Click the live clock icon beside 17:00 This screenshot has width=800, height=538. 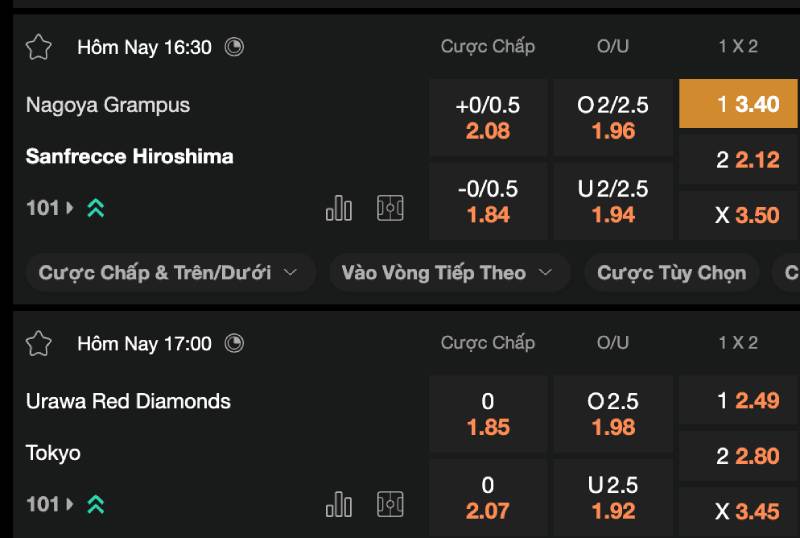(234, 344)
